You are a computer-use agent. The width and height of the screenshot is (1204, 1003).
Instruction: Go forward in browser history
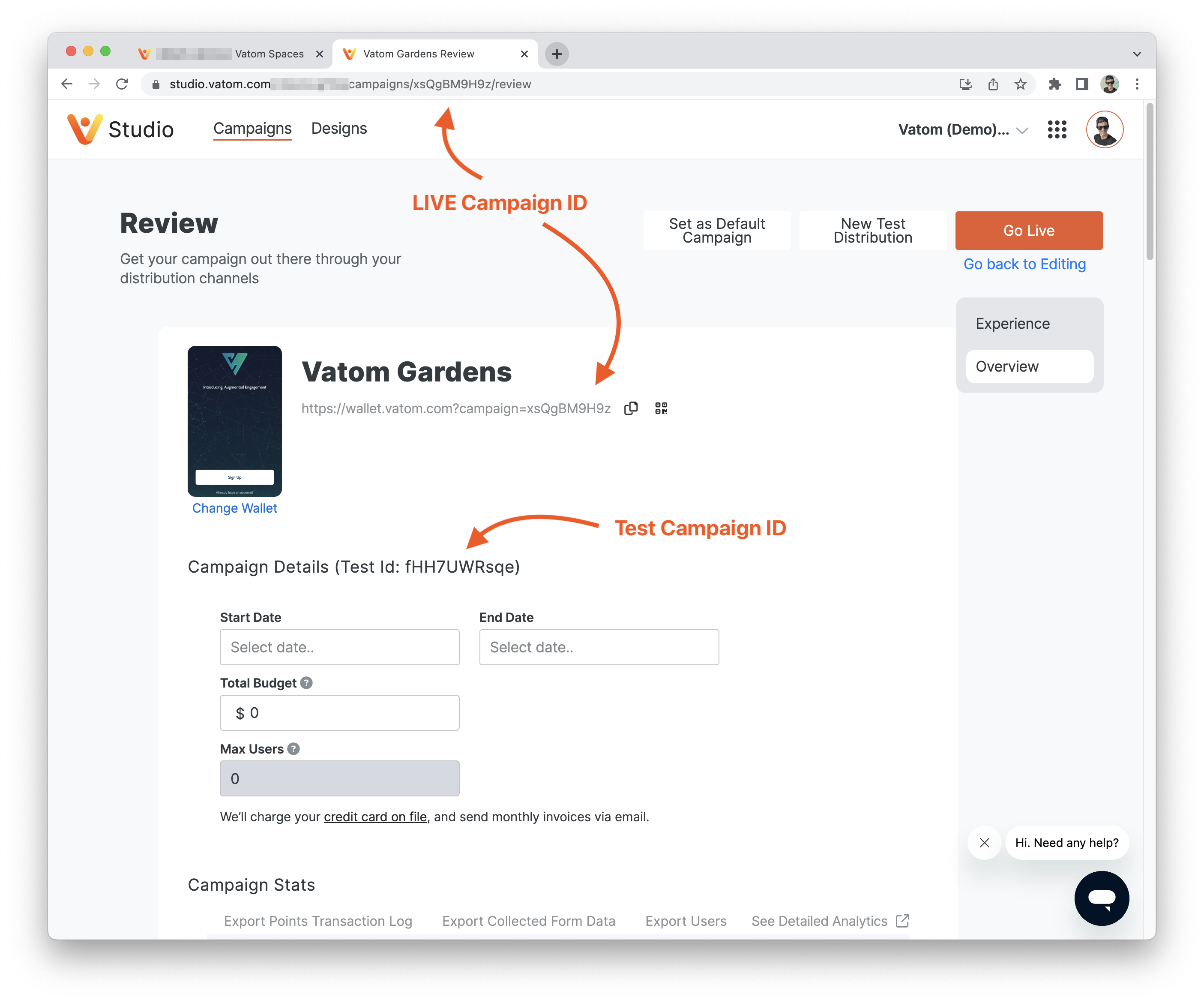tap(95, 84)
